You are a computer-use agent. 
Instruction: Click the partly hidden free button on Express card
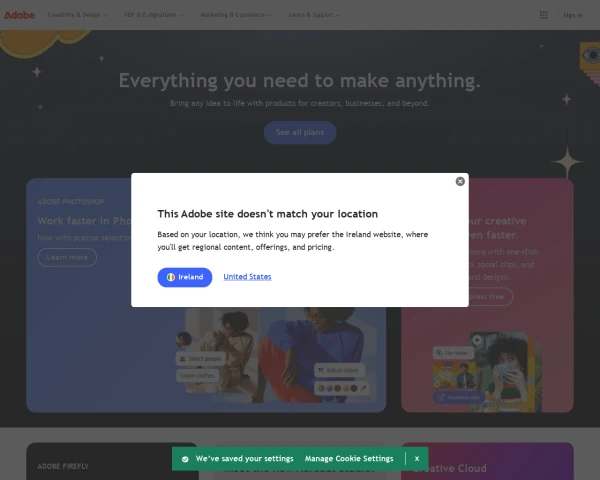[x=491, y=297]
